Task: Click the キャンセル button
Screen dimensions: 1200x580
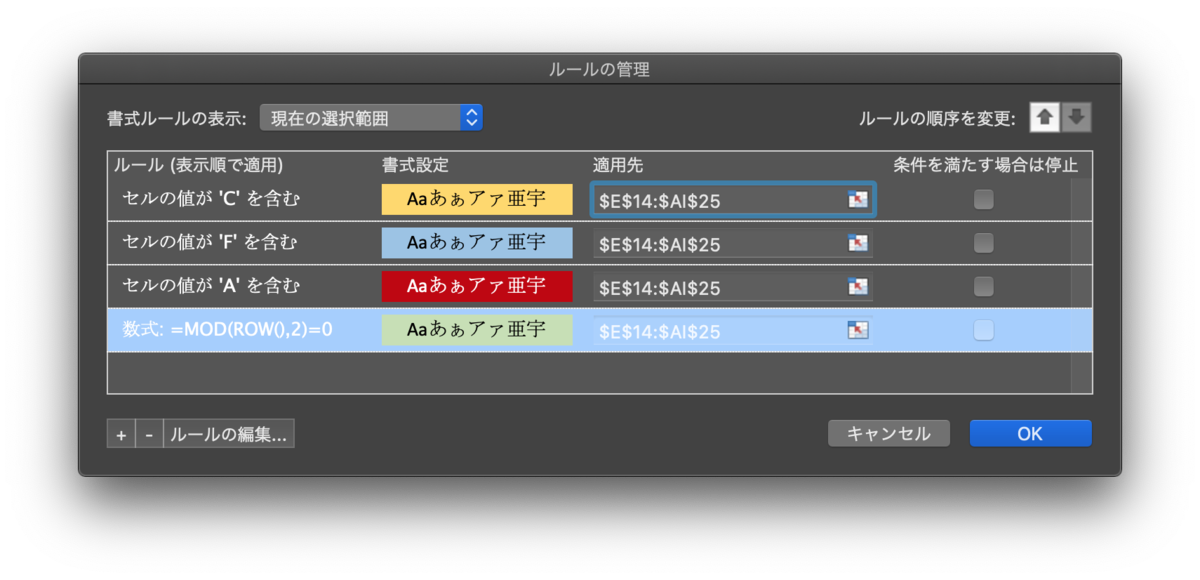Action: click(x=889, y=433)
